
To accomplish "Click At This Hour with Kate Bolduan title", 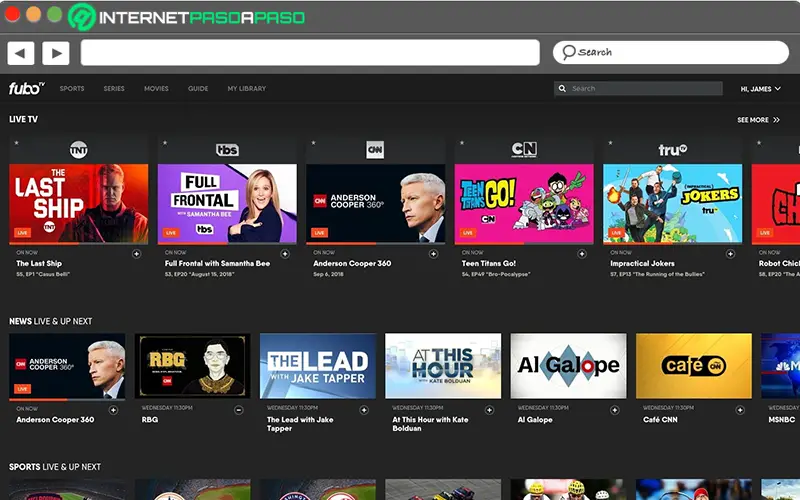I will tap(430, 424).
